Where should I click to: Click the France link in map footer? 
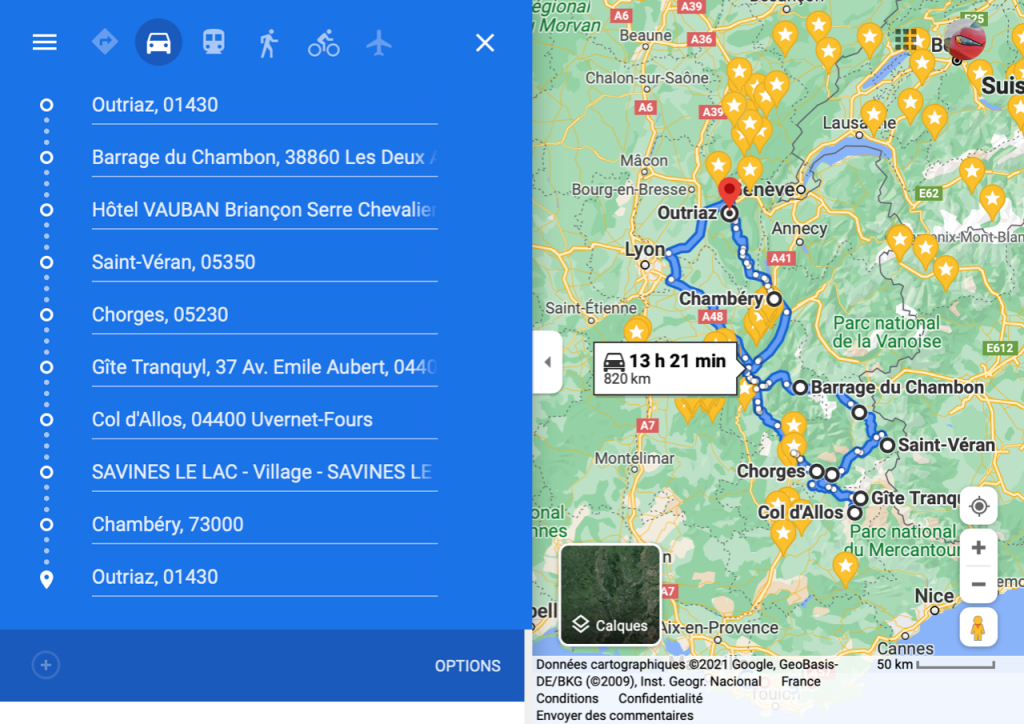click(801, 682)
